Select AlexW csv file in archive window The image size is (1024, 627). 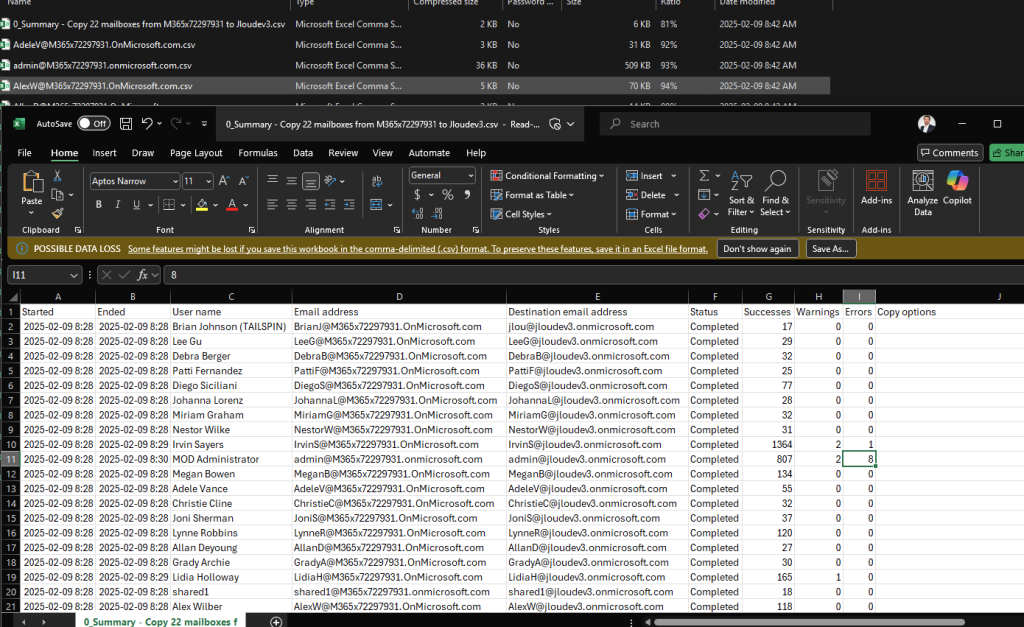click(103, 86)
